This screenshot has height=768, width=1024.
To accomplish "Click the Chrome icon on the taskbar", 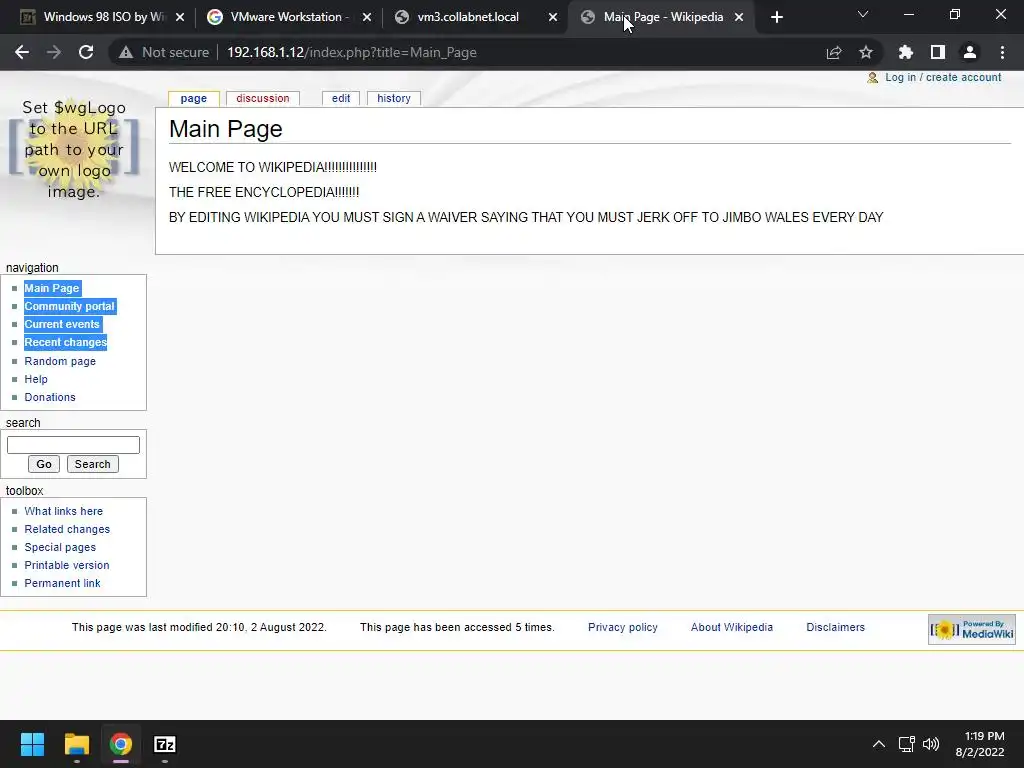I will (121, 744).
